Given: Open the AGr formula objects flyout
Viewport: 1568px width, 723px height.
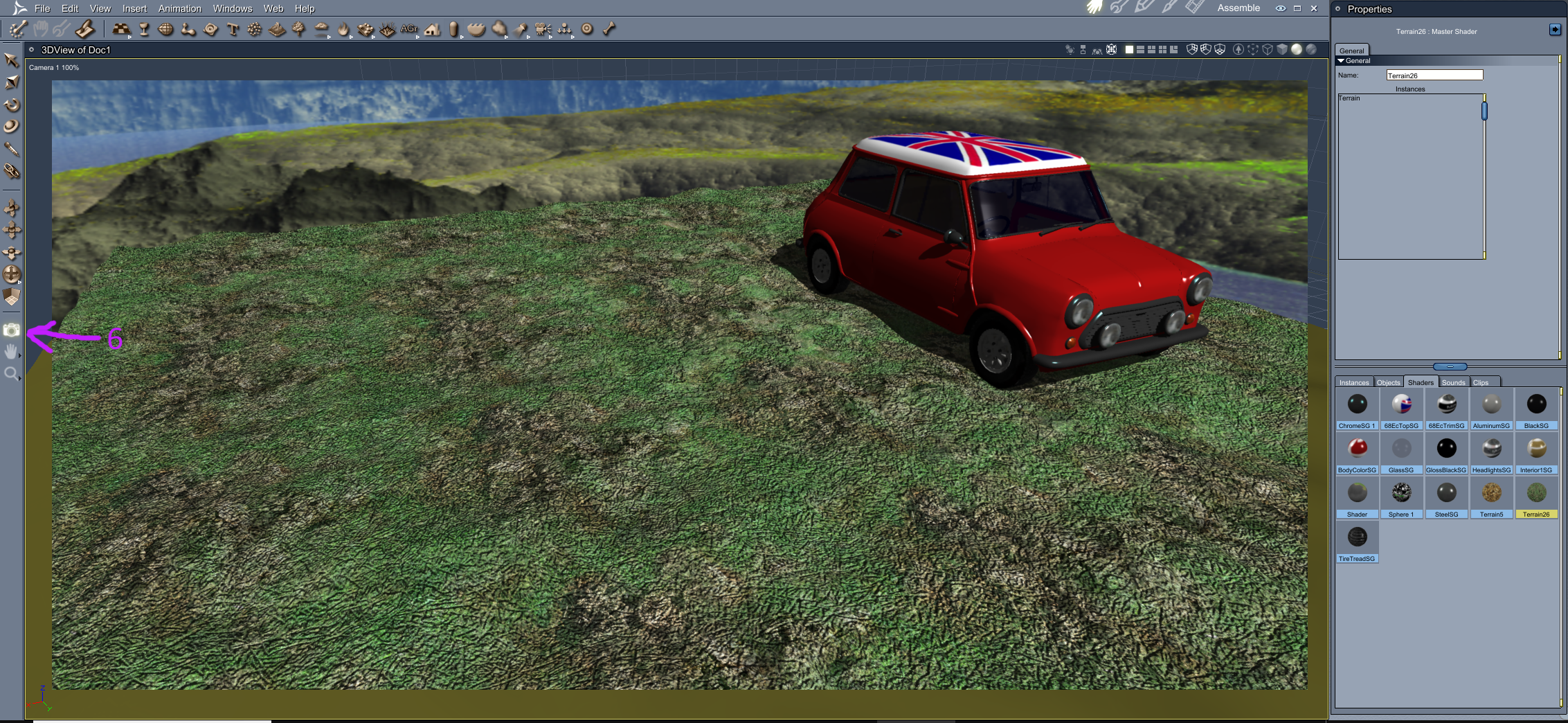Looking at the screenshot, I should pyautogui.click(x=410, y=29).
